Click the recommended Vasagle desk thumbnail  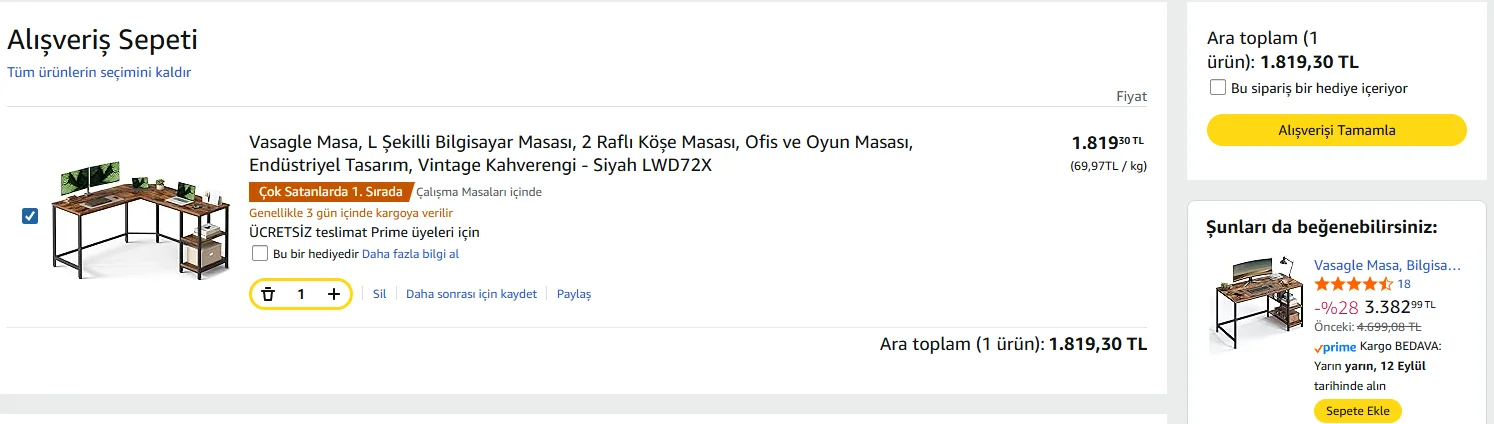pos(1255,305)
